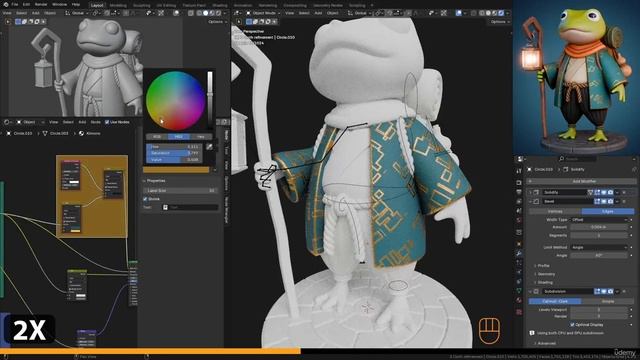The image size is (640, 360).
Task: Select the RGB color mode button
Action: (157, 137)
